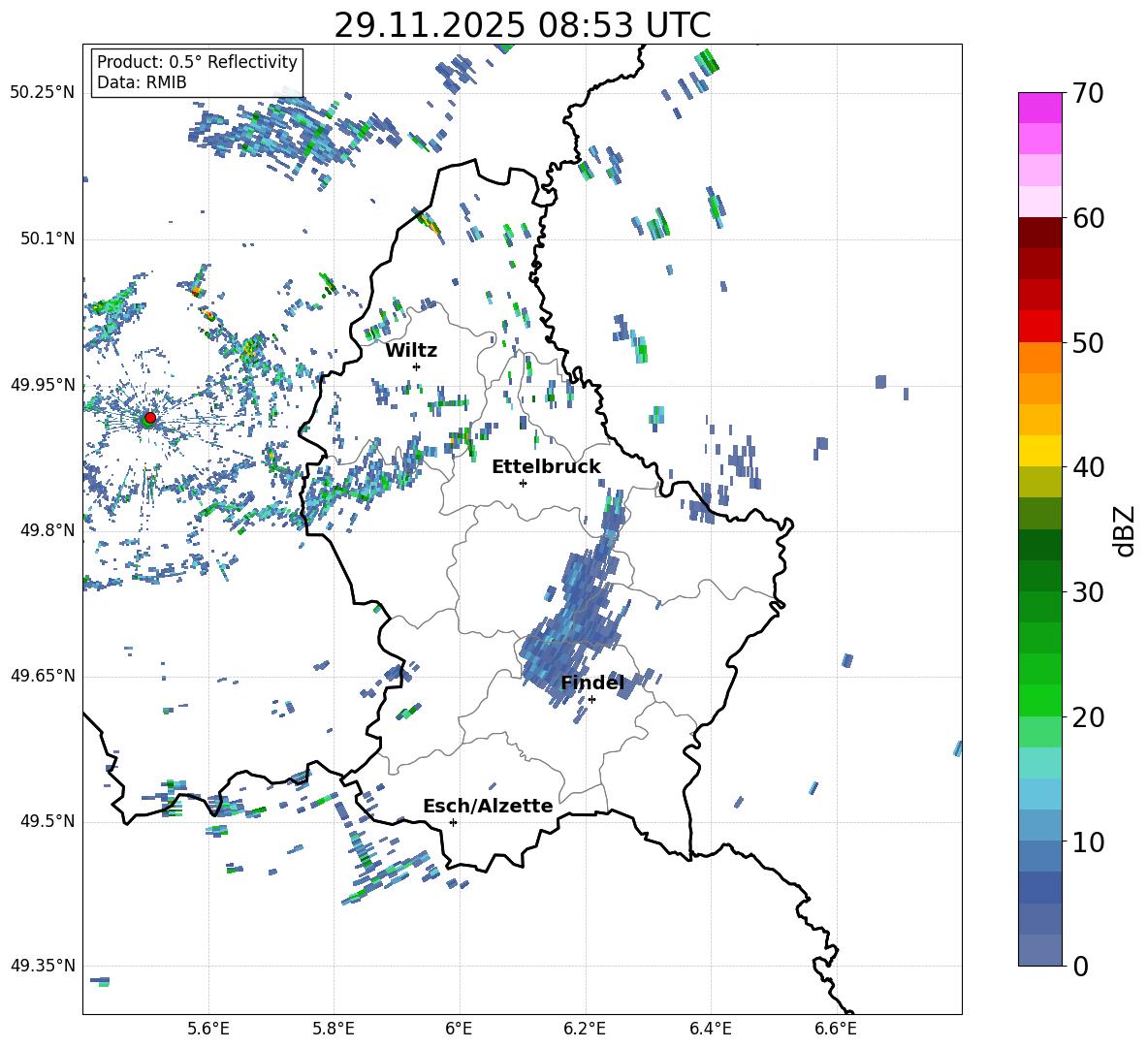Screen dimensions: 1148x1048
Task: Select the Ettelbruck city label
Action: click(546, 467)
